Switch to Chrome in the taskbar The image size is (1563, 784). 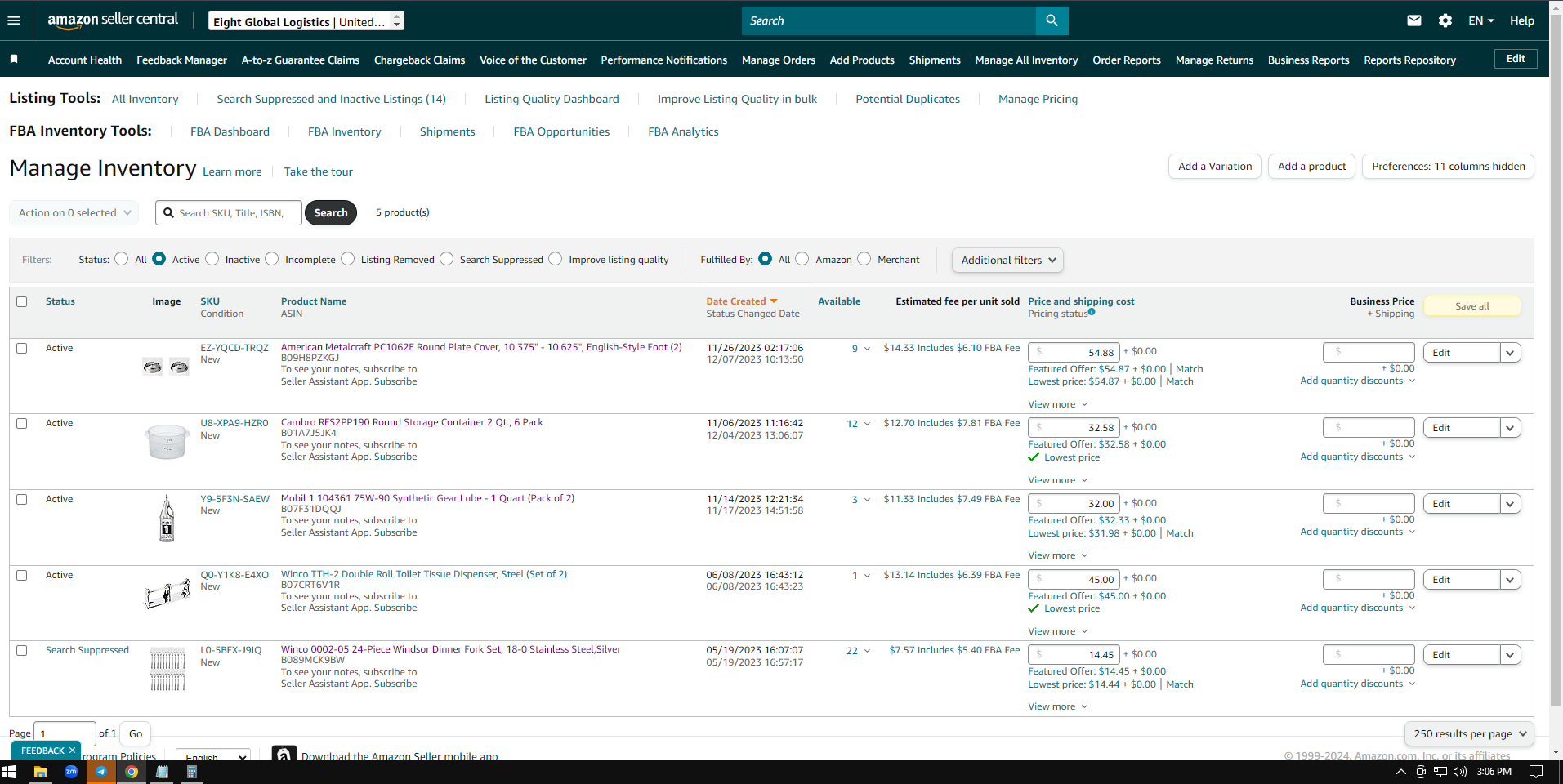132,772
